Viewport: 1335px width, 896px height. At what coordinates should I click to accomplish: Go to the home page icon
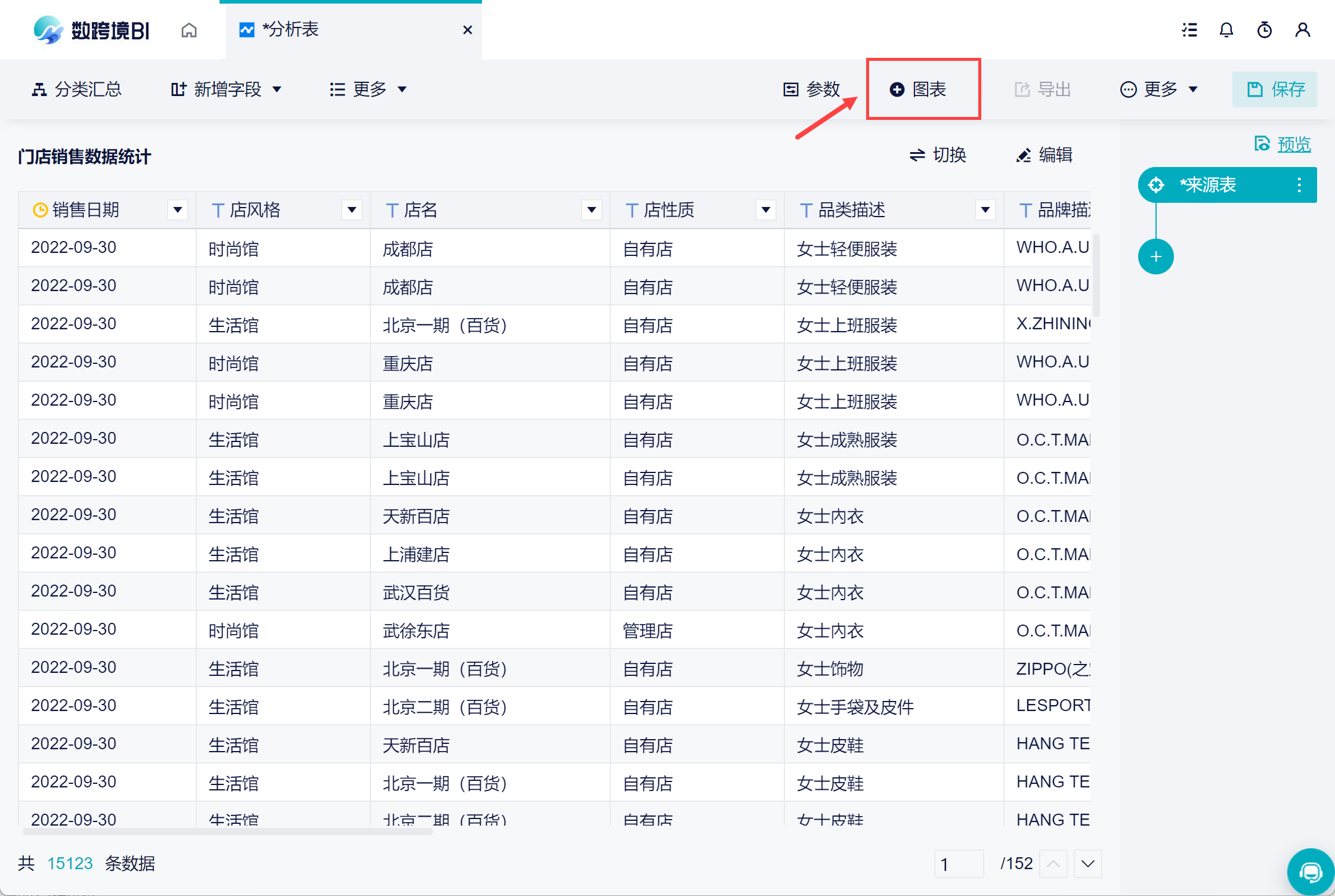click(188, 30)
